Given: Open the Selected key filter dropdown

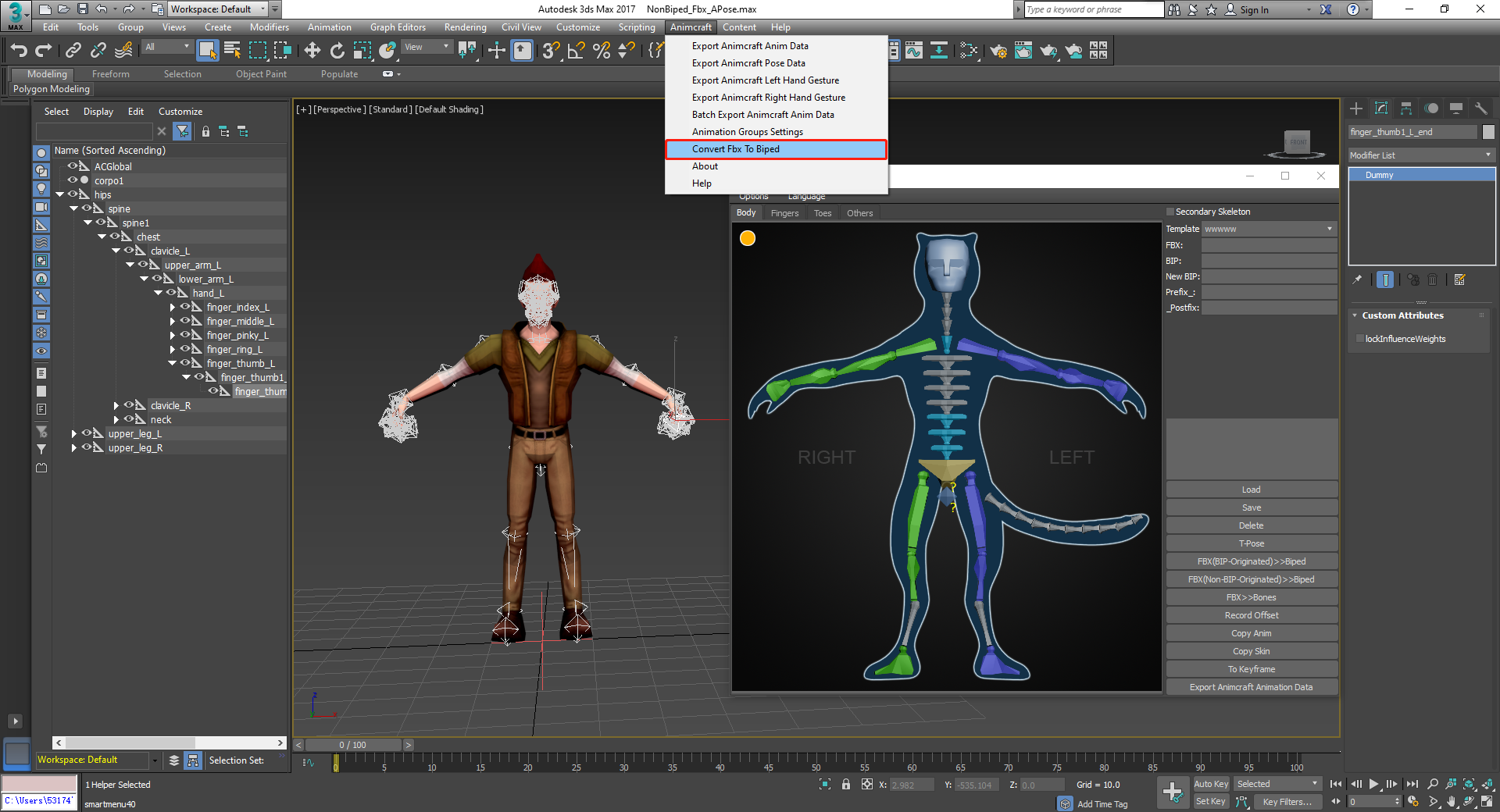Looking at the screenshot, I should (1278, 784).
